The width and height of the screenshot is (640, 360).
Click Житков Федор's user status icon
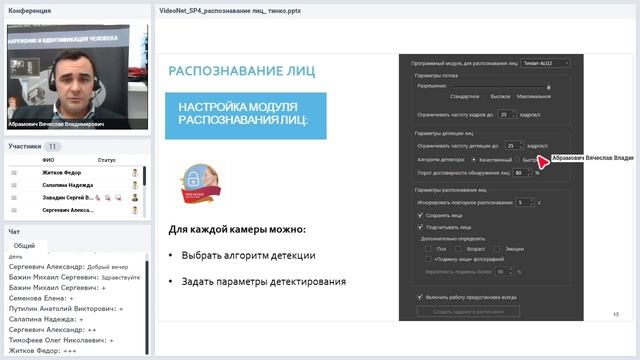pos(135,173)
